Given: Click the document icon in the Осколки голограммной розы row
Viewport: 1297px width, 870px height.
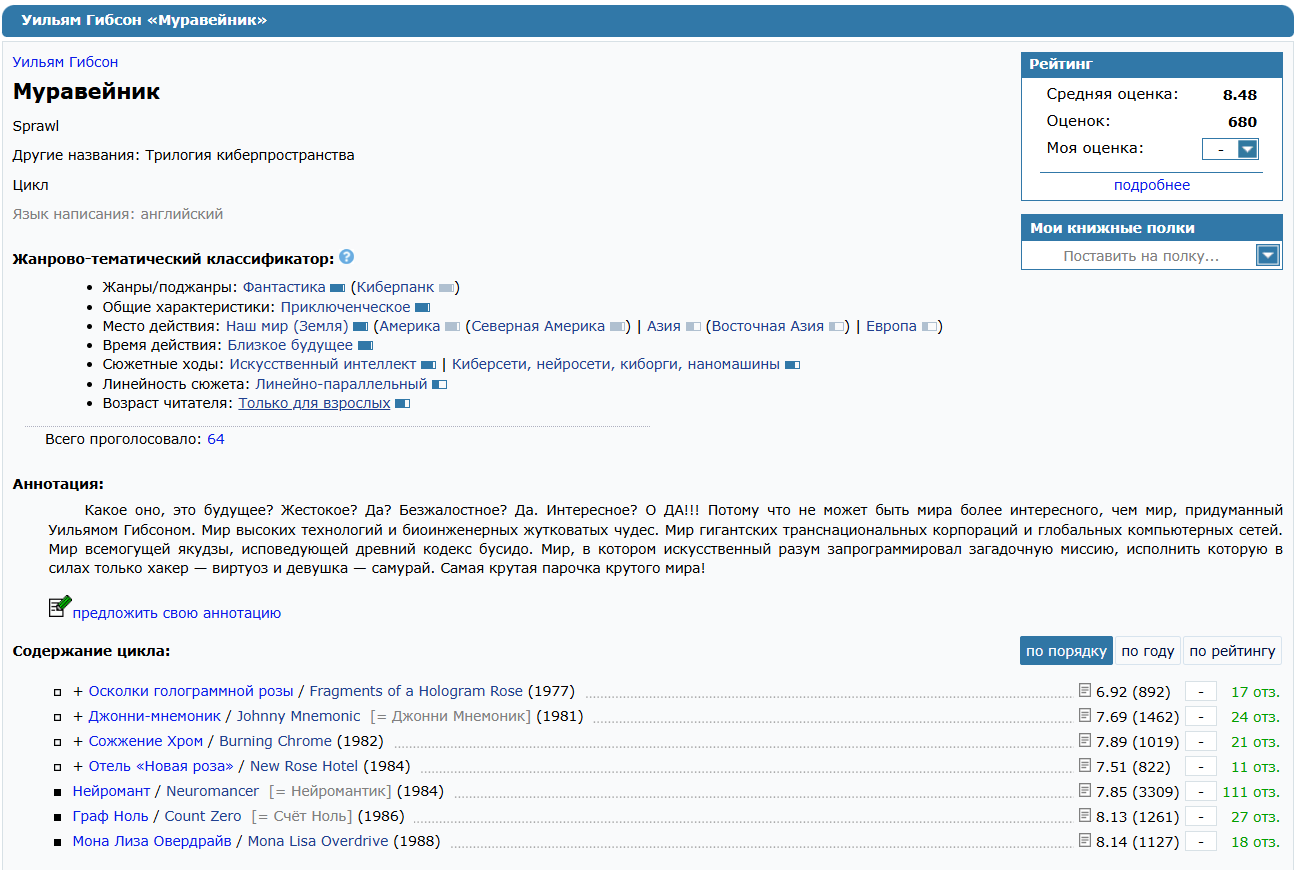Looking at the screenshot, I should click(1085, 690).
